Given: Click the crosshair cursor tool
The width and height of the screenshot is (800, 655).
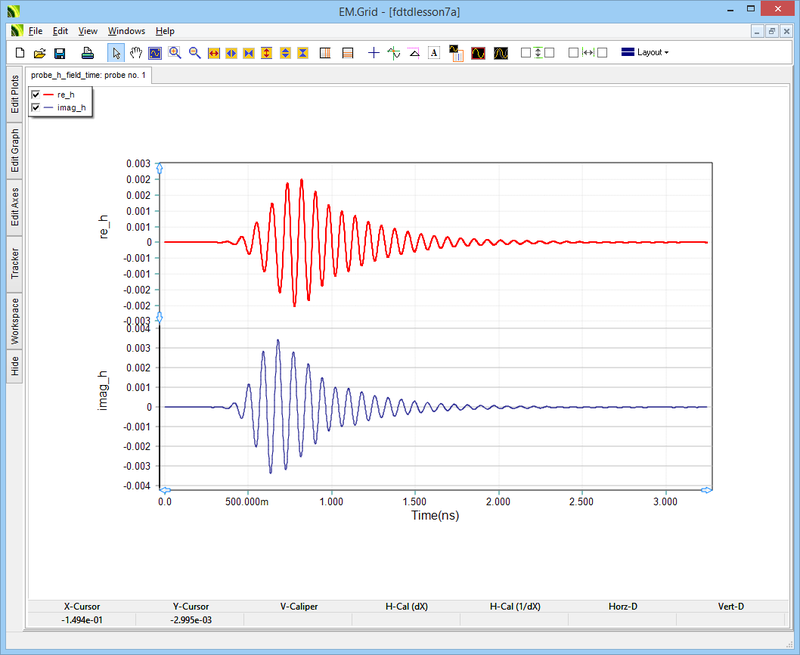Looking at the screenshot, I should (372, 52).
